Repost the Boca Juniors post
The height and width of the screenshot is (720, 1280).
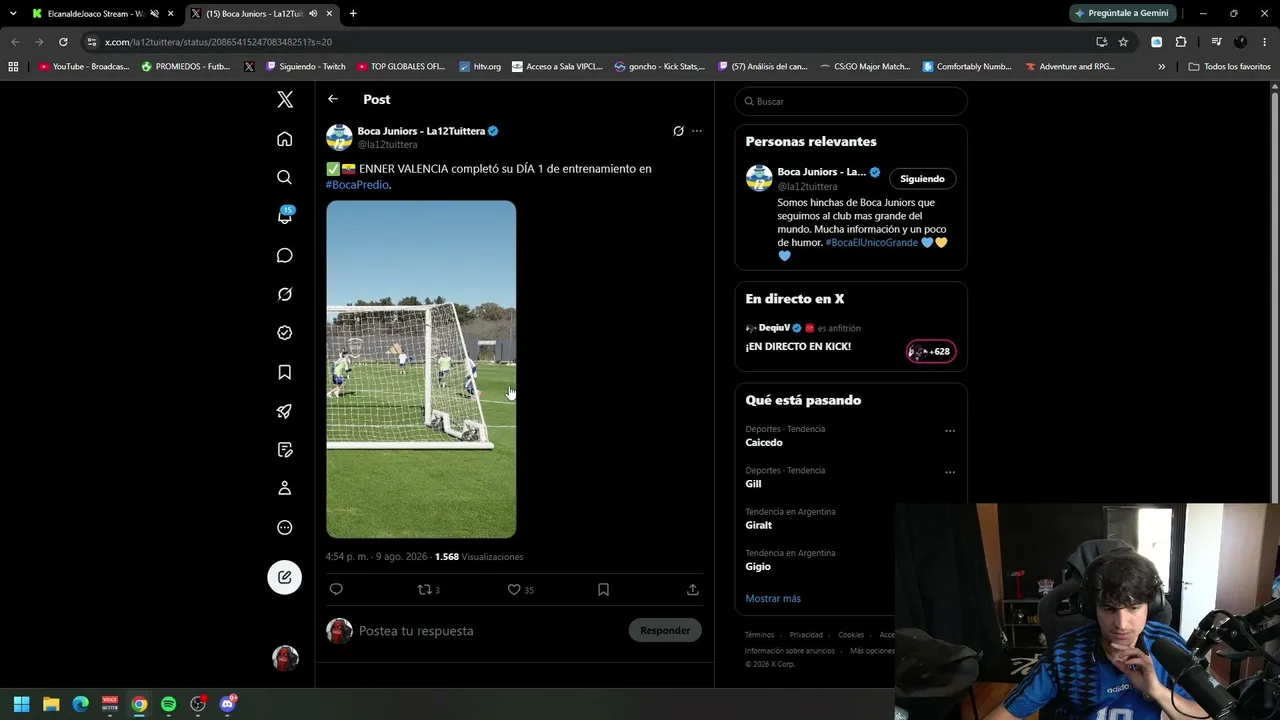(x=424, y=590)
